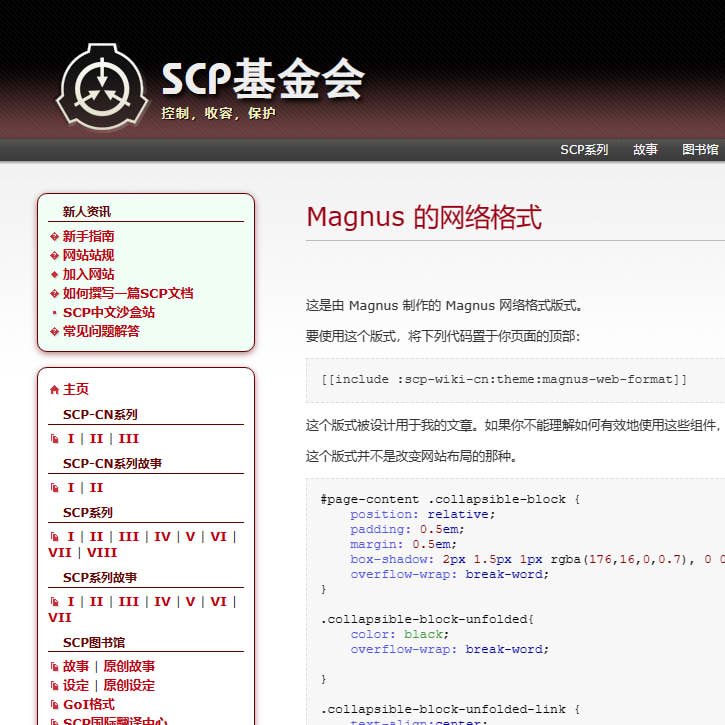Click the SCP基金会 site title

(x=263, y=79)
